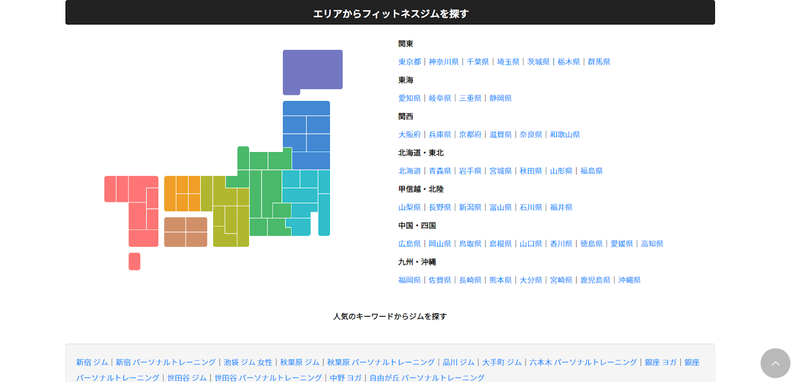Choose 埼玉県 from the Kanto list
This screenshot has height=382, width=800.
[508, 62]
